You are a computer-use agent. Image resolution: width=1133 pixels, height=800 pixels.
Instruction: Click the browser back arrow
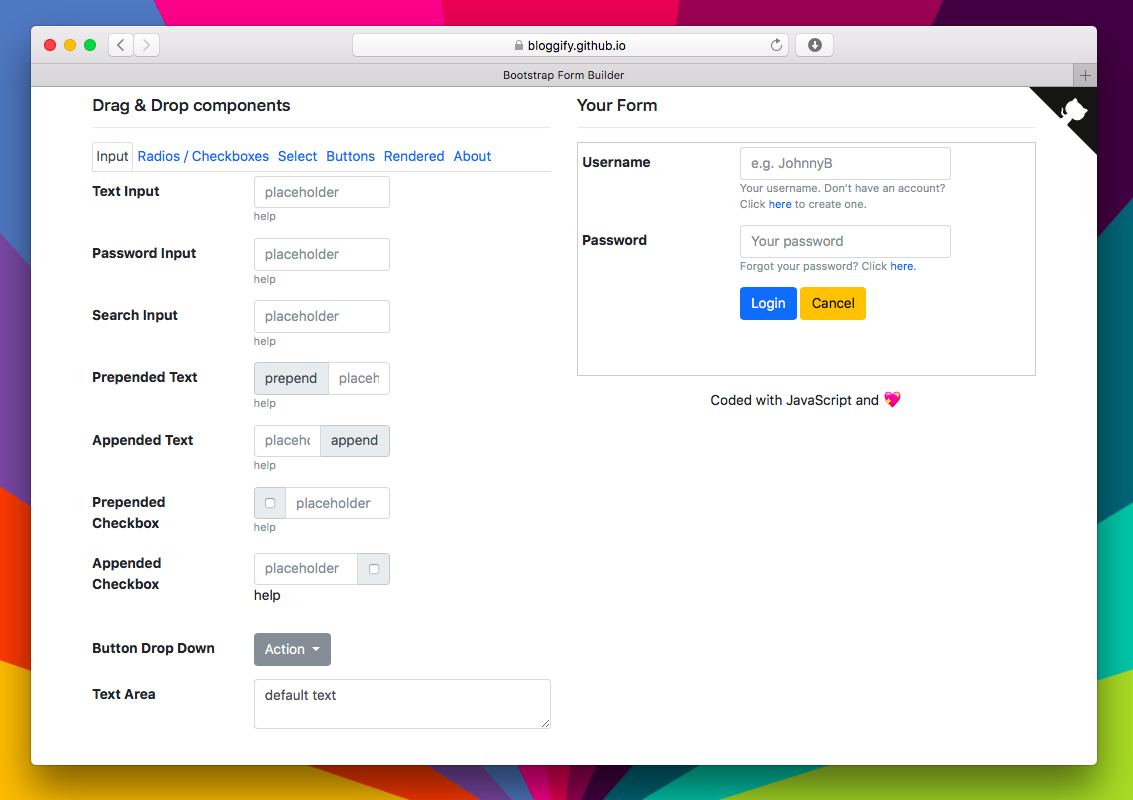pyautogui.click(x=119, y=44)
